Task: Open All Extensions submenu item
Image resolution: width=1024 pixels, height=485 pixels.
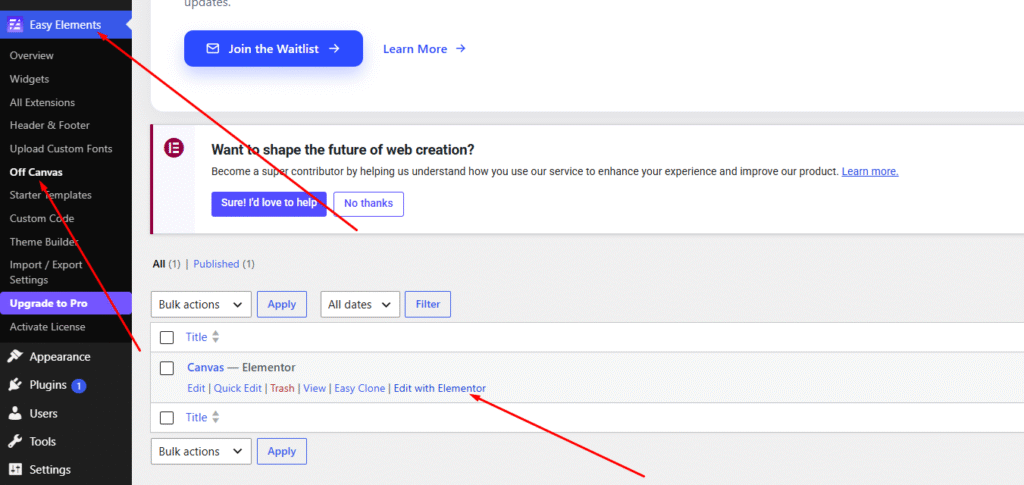Action: click(x=42, y=102)
